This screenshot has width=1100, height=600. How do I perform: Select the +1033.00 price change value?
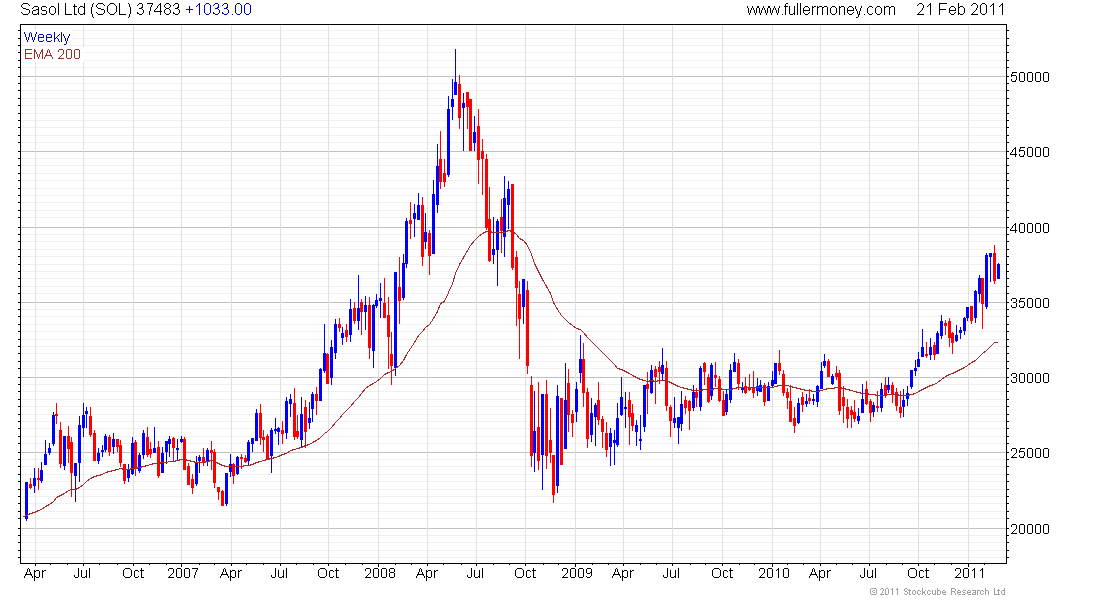click(x=218, y=10)
